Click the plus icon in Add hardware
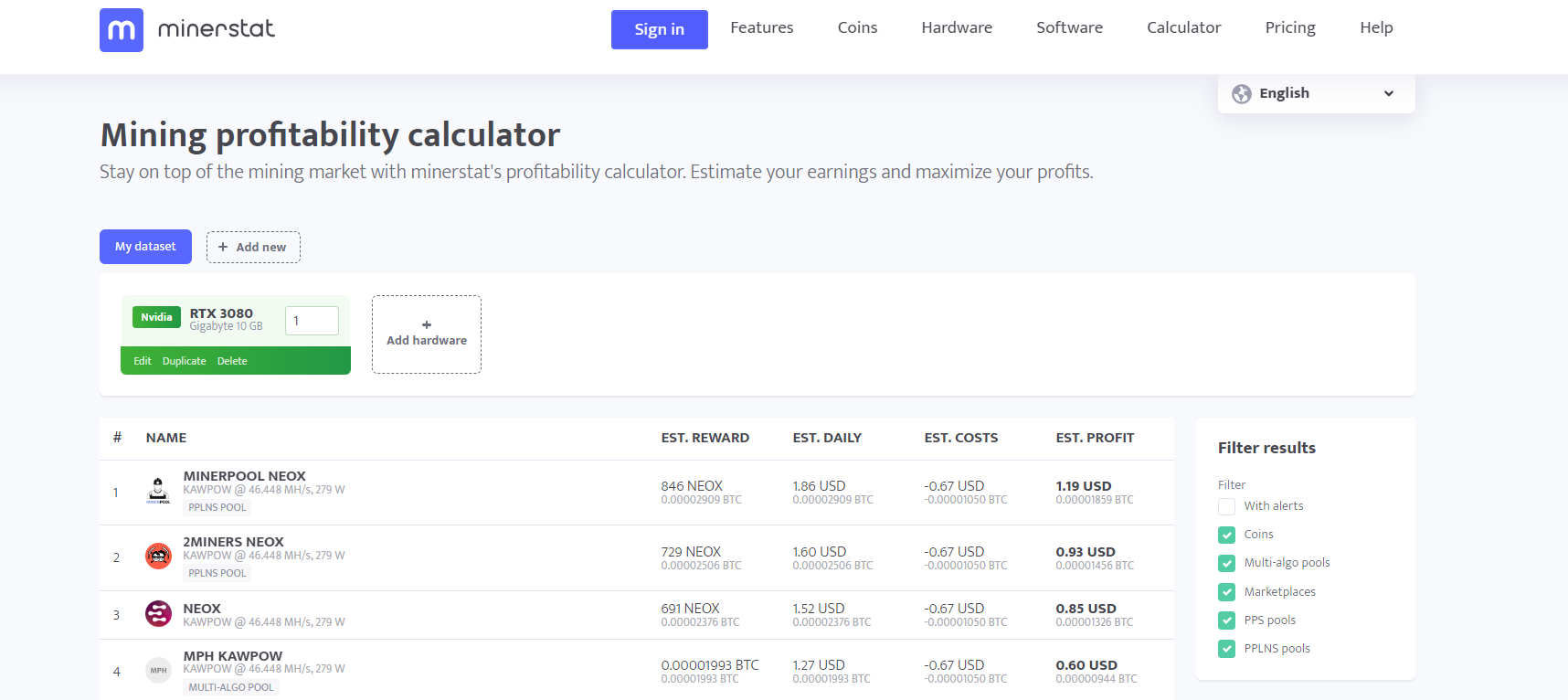 click(x=427, y=324)
